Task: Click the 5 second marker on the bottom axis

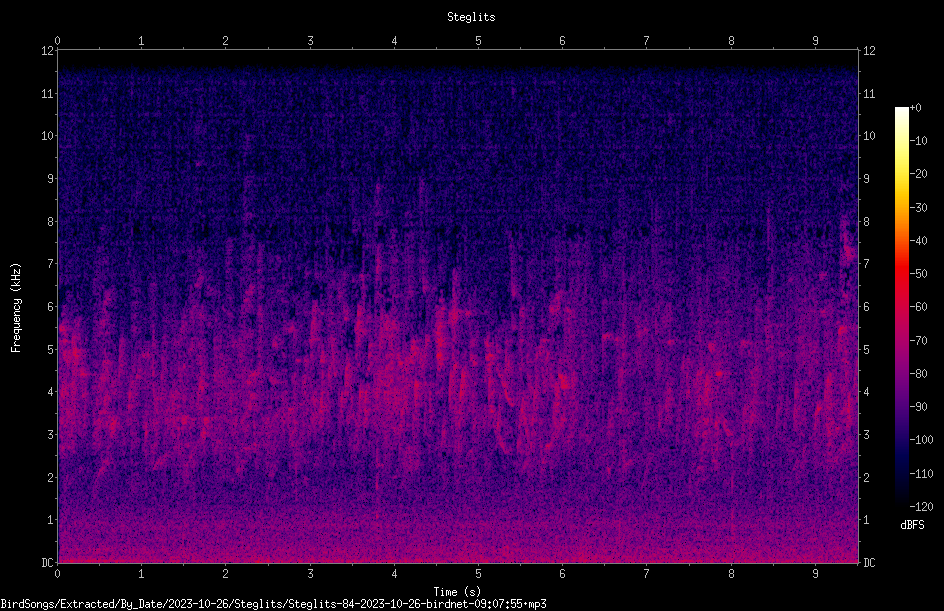Action: click(478, 574)
